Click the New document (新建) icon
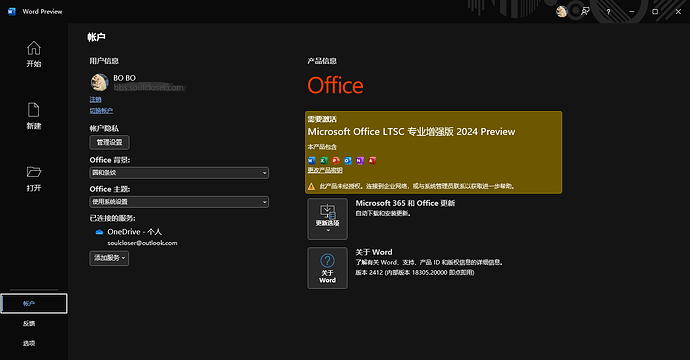 [33, 110]
